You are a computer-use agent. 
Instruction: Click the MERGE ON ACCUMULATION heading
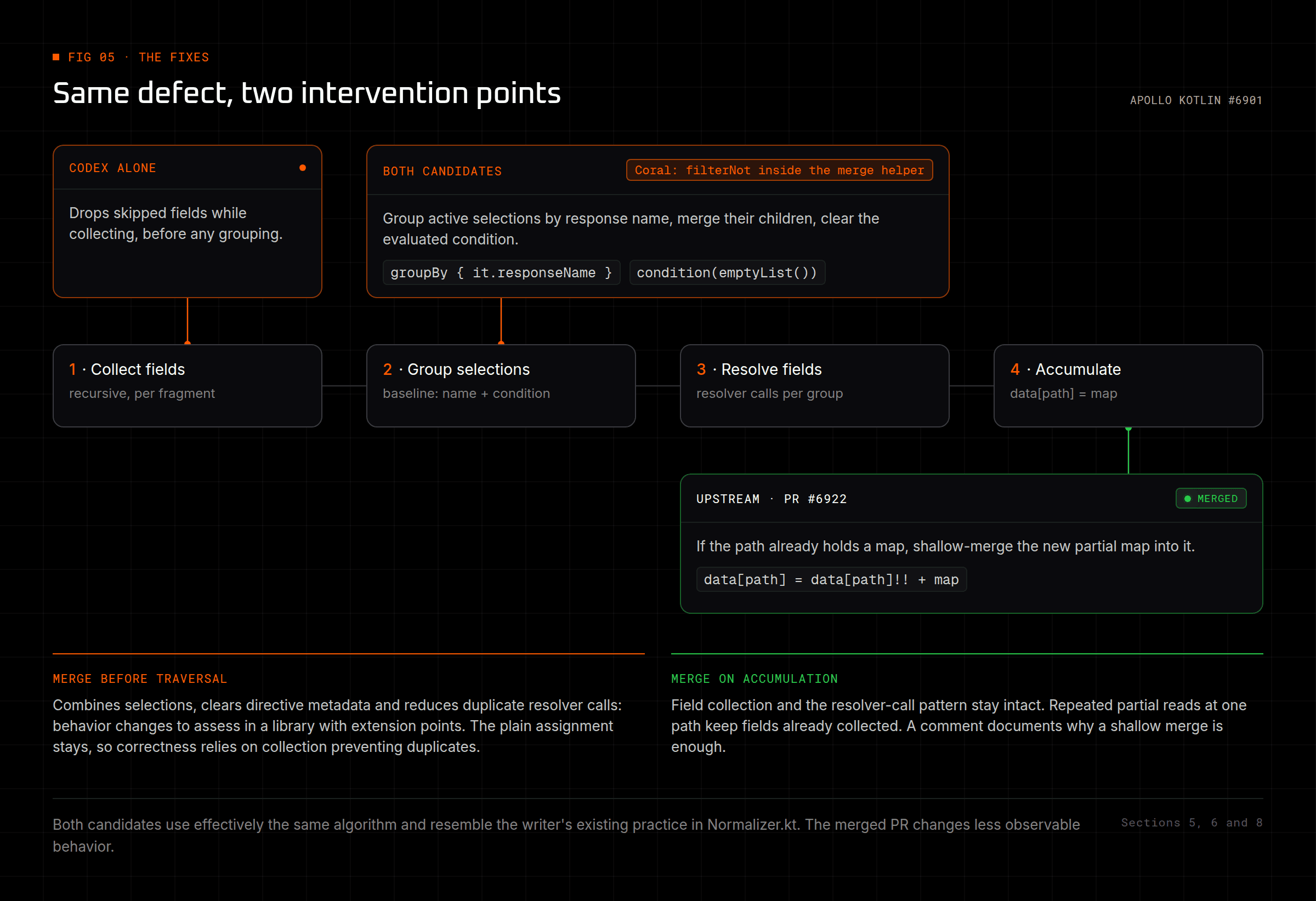[x=755, y=678]
